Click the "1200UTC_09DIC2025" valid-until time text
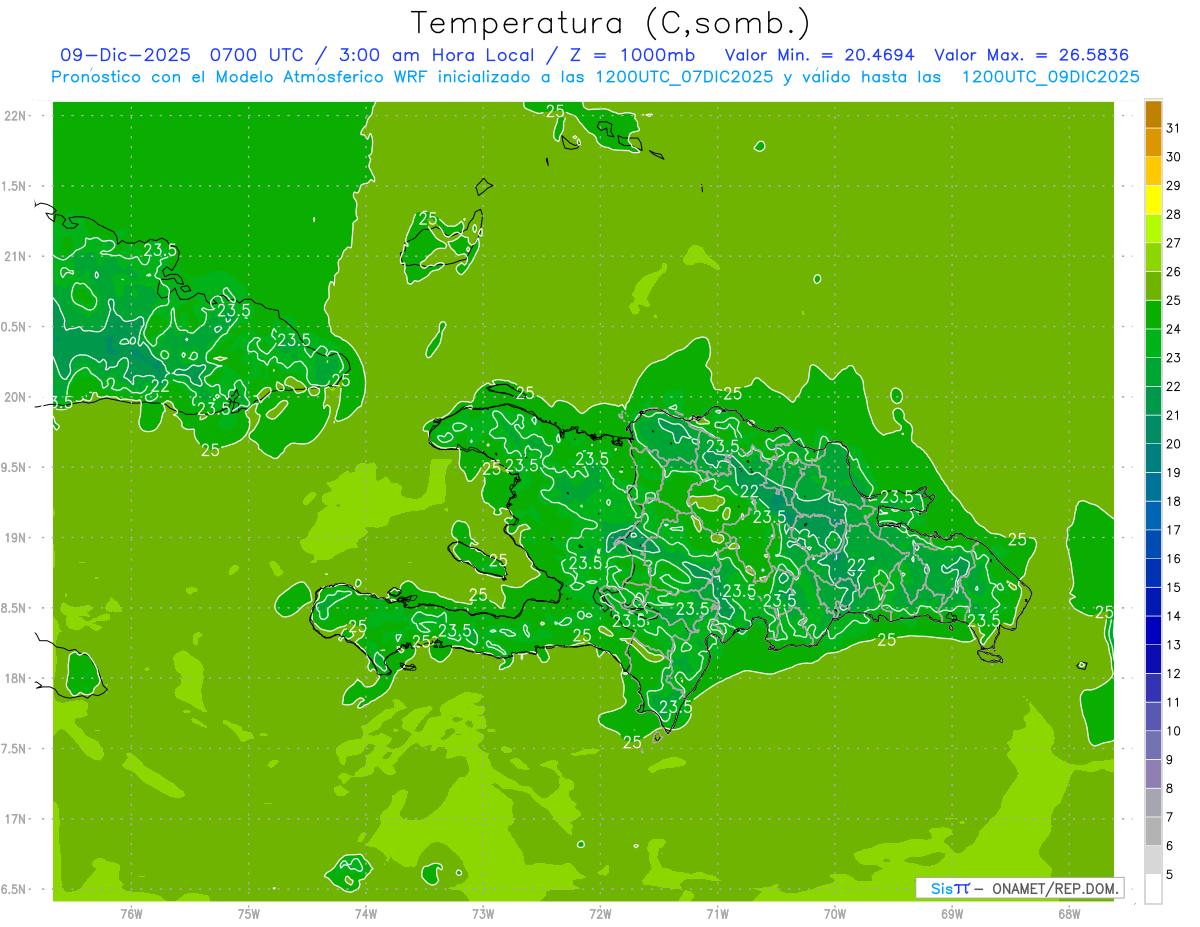 pyautogui.click(x=1051, y=77)
